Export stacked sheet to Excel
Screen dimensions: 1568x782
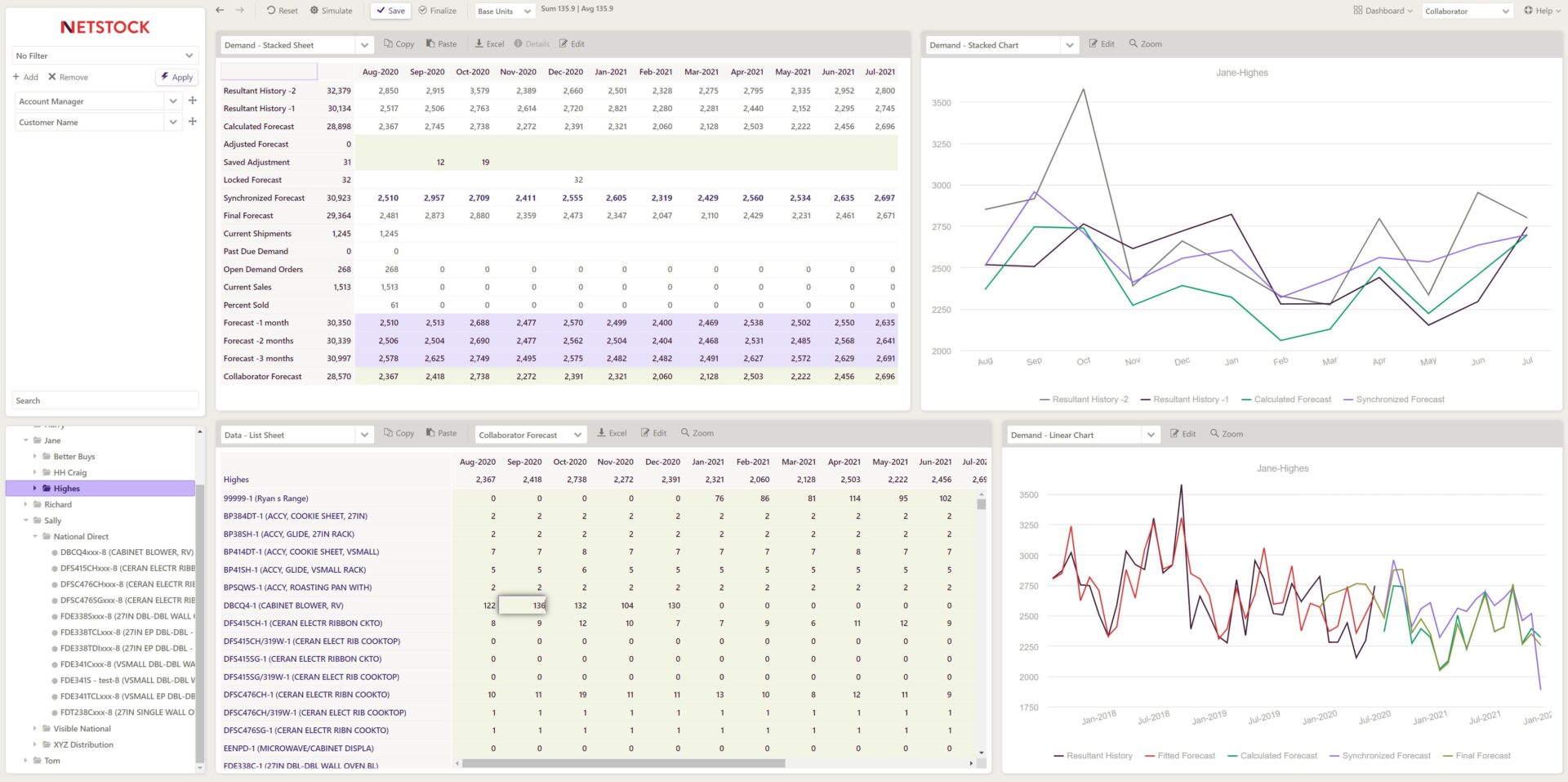click(x=488, y=44)
